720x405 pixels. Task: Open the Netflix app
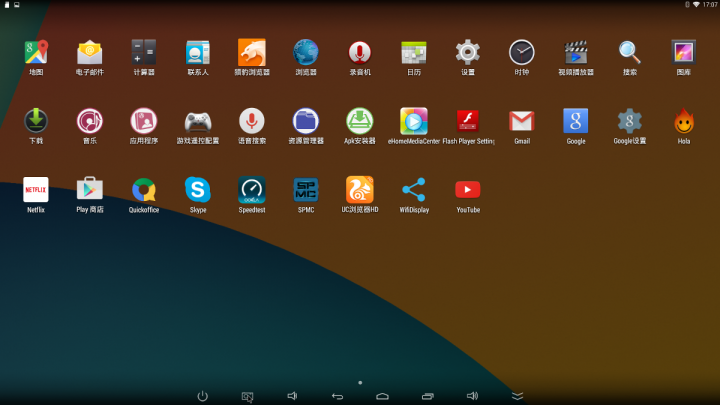pyautogui.click(x=36, y=190)
